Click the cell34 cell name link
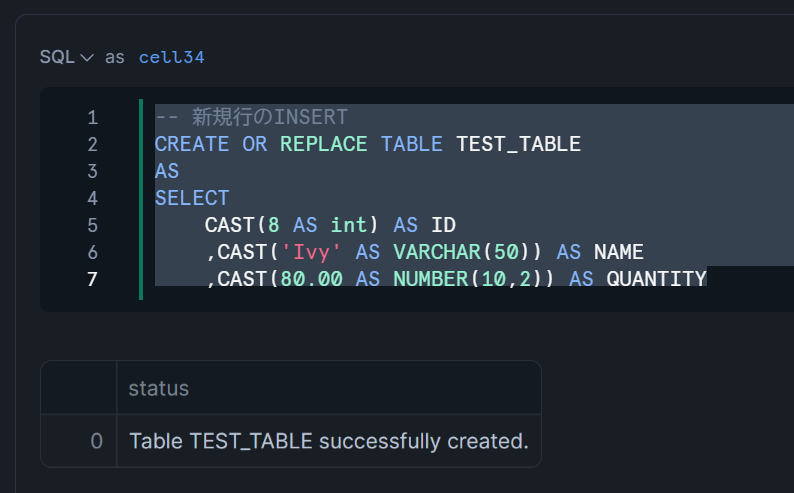Viewport: 794px width, 493px height. click(172, 57)
